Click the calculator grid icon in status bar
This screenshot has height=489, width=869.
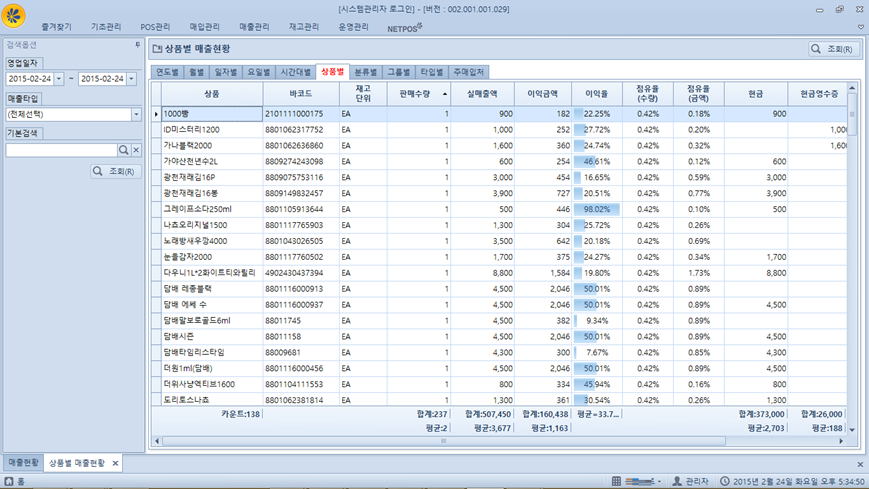[x=616, y=481]
